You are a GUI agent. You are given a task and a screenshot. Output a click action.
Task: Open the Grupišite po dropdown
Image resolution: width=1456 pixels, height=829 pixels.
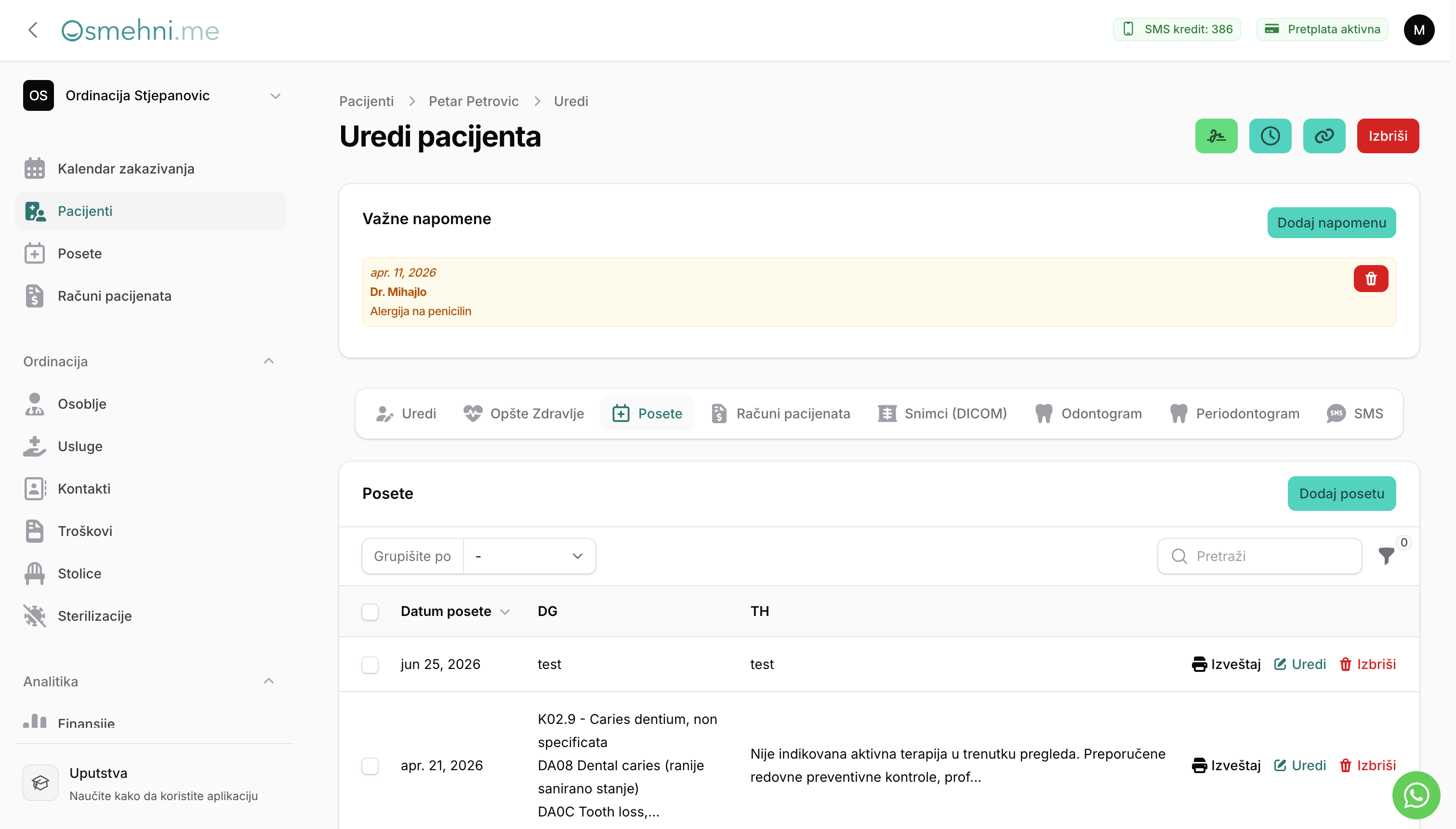pos(529,556)
